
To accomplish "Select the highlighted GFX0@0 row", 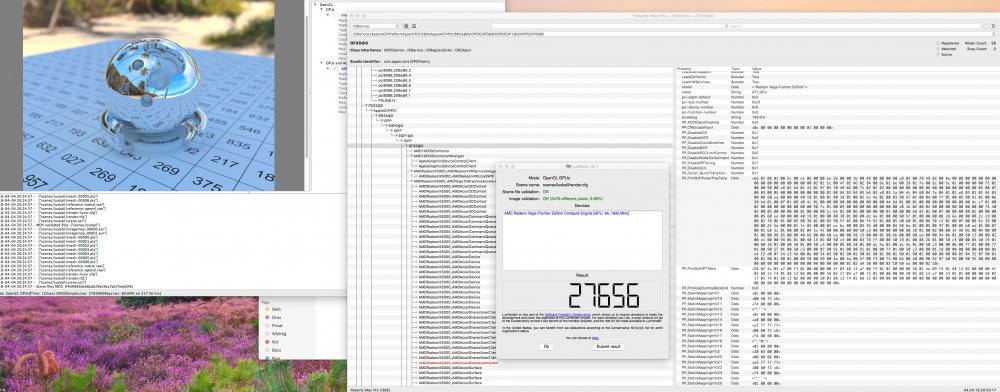I will click(510, 146).
